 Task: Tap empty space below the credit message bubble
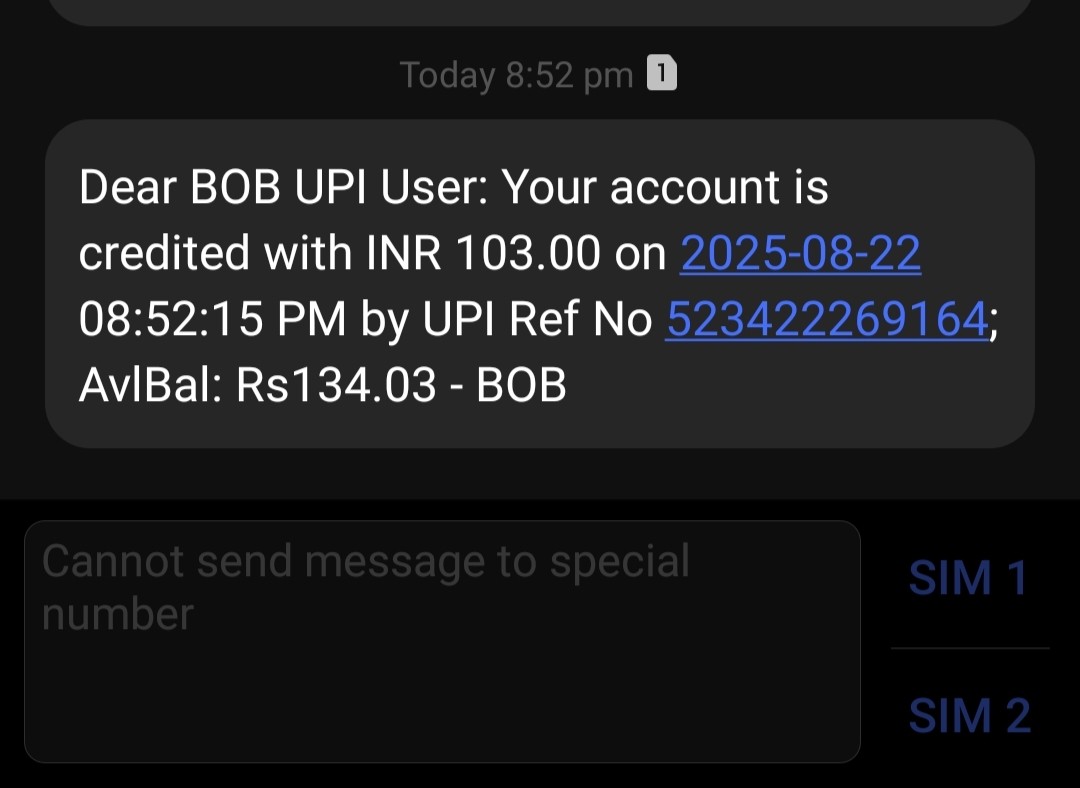pos(540,473)
